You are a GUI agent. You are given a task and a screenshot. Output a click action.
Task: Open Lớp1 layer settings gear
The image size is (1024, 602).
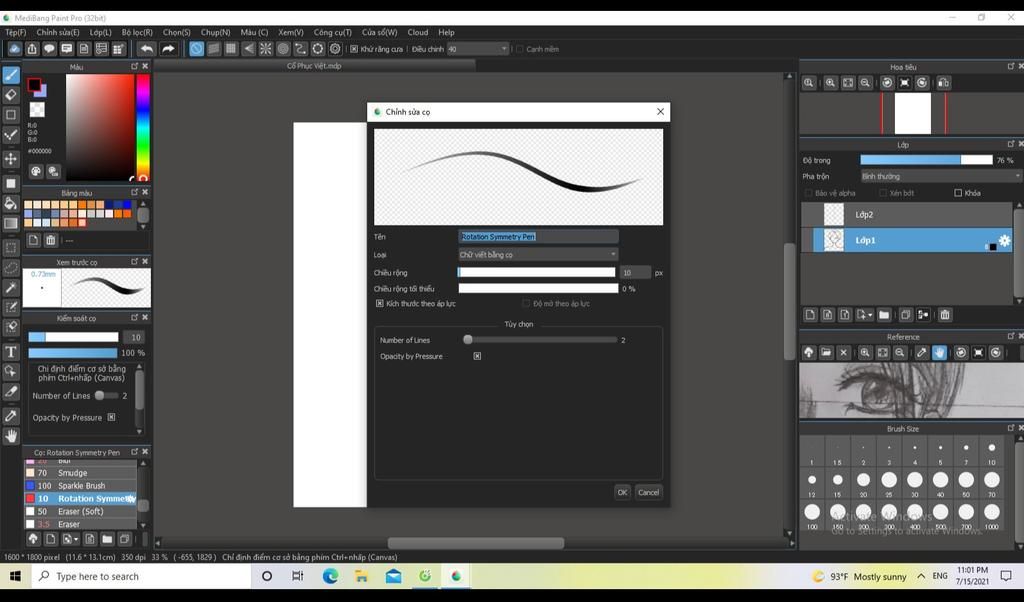tap(1004, 241)
